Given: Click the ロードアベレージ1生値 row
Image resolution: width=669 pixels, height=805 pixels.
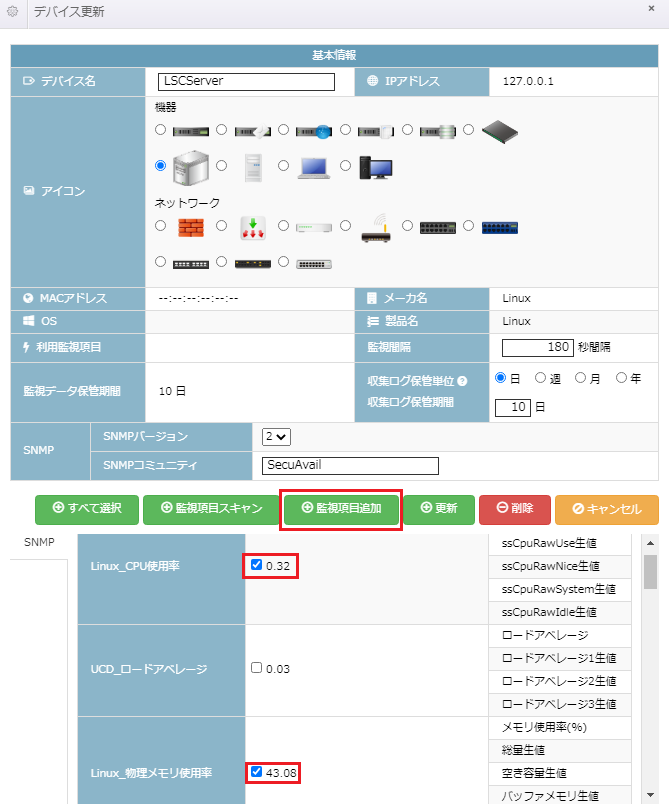Looking at the screenshot, I should point(560,658).
